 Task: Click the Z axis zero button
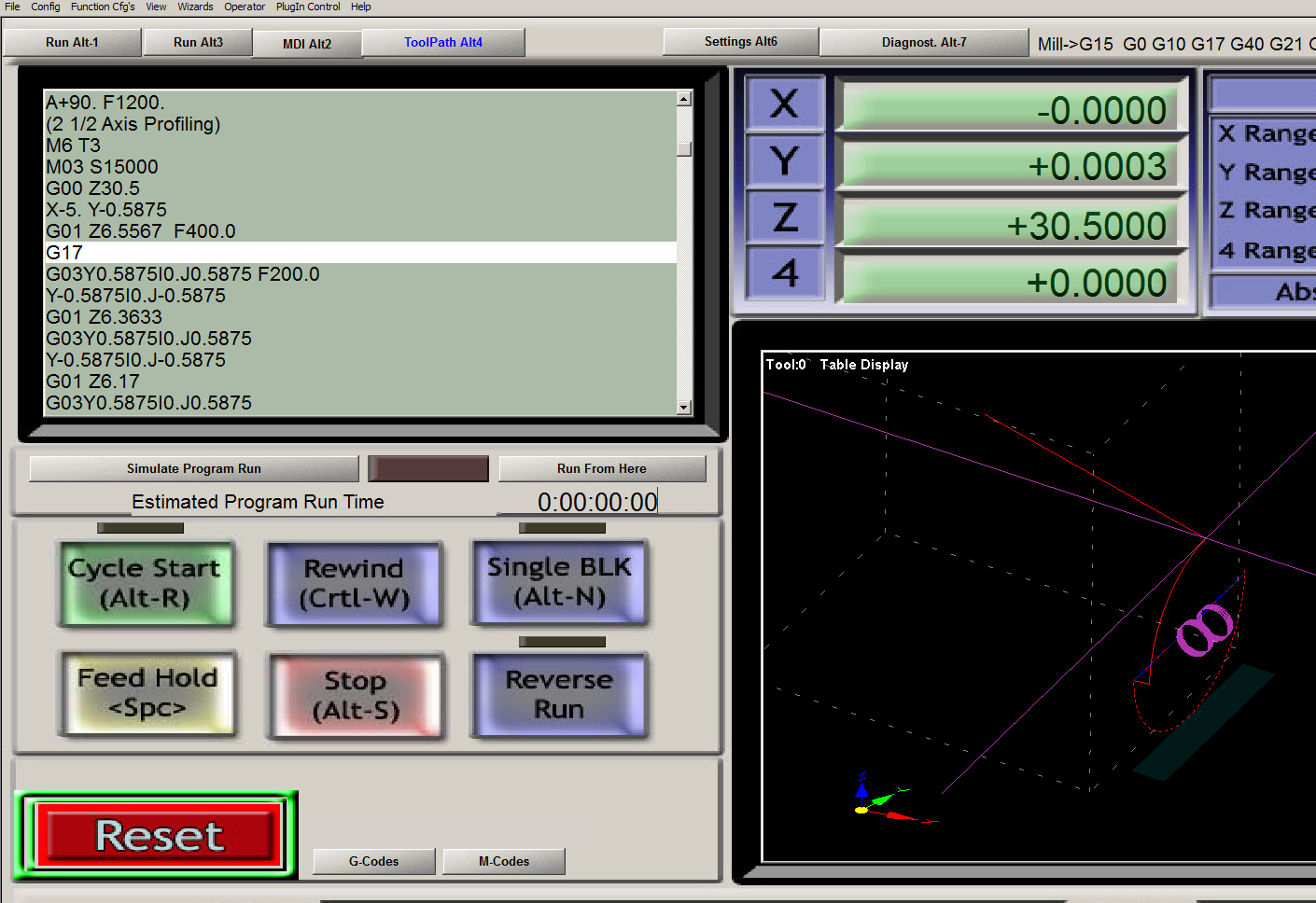[784, 218]
